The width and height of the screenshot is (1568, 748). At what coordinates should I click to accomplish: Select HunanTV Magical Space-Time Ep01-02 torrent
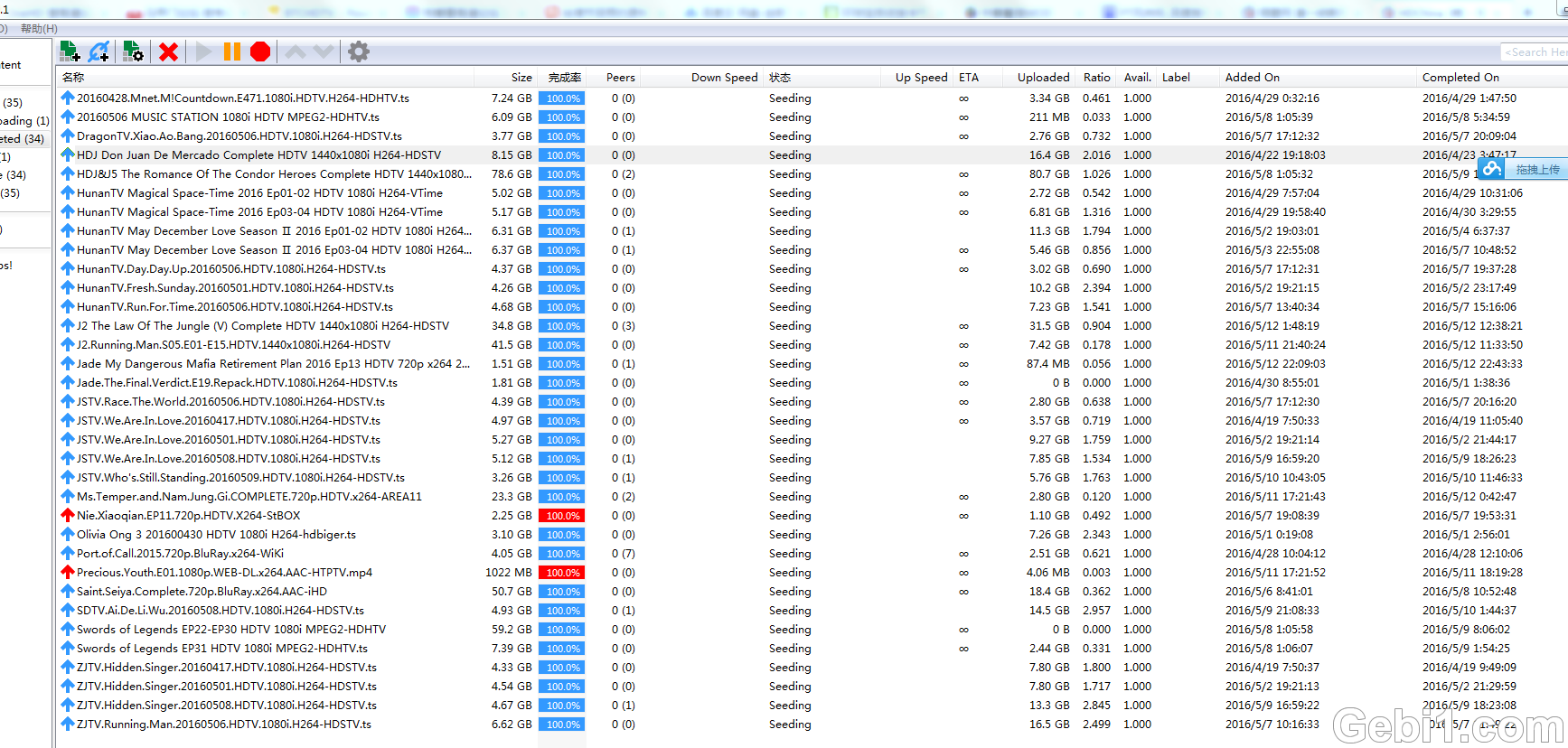(x=259, y=192)
